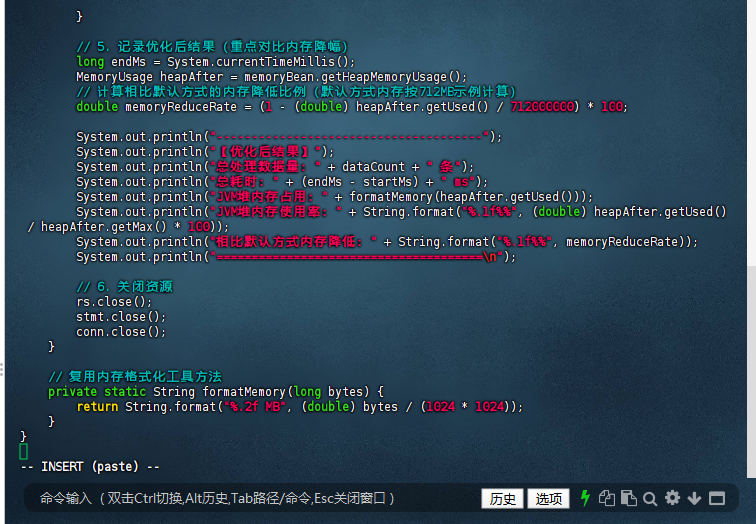Viewport: 756px width, 524px height.
Task: Click the vertical scrollbar on the right edge
Action: pyautogui.click(x=751, y=371)
